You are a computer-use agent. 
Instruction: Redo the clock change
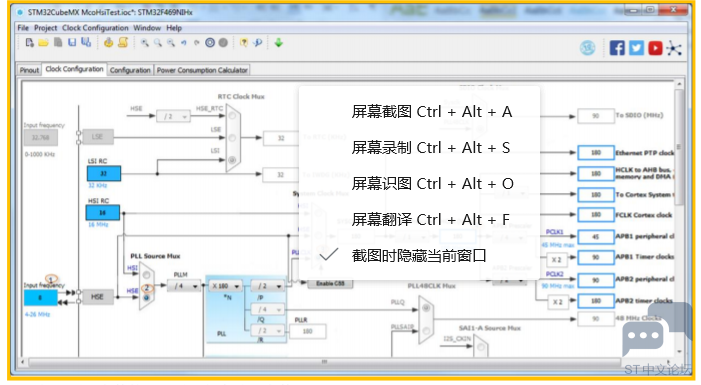pos(197,43)
